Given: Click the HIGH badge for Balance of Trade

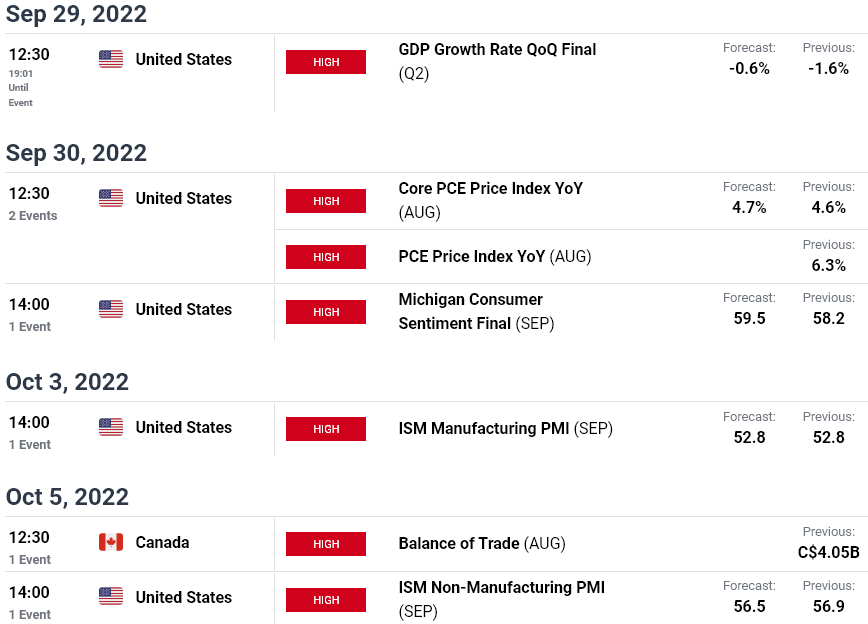Looking at the screenshot, I should click(326, 544).
